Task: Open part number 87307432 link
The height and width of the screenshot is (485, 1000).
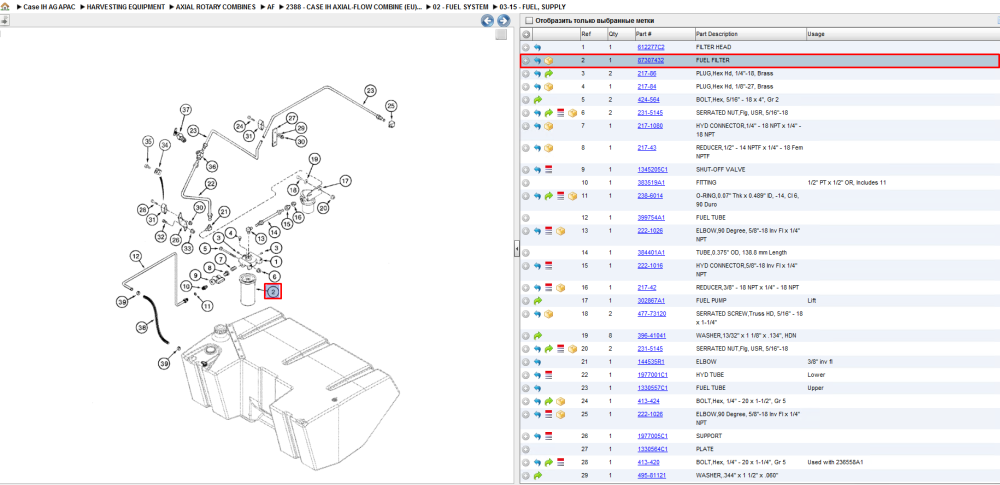Action: 651,61
